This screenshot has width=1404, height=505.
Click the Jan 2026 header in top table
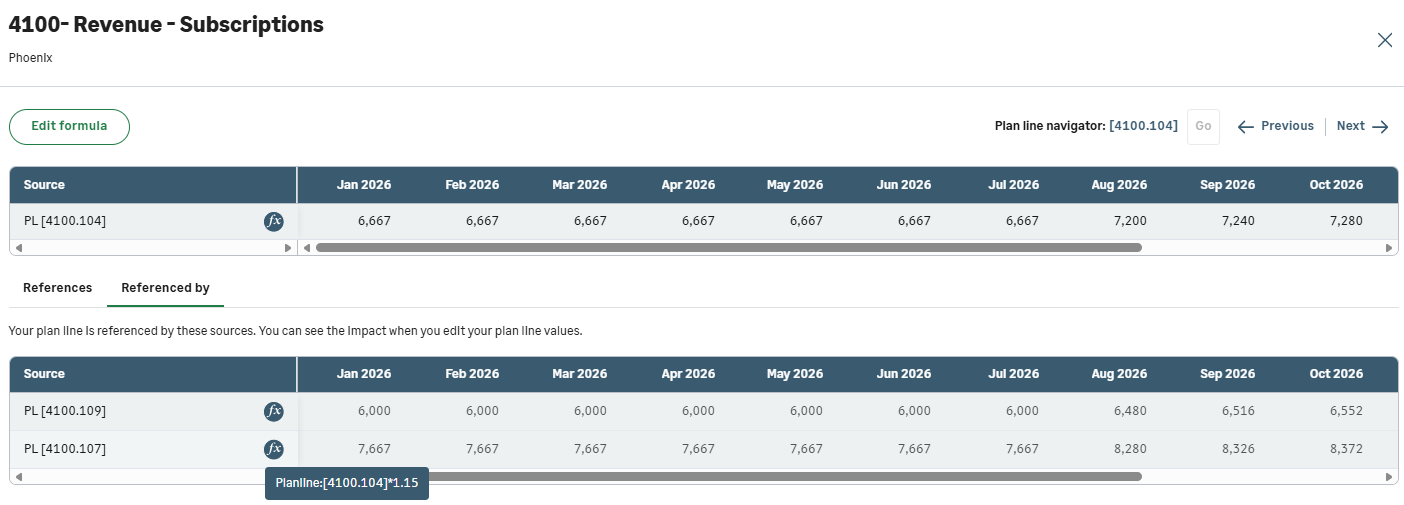[x=363, y=185]
